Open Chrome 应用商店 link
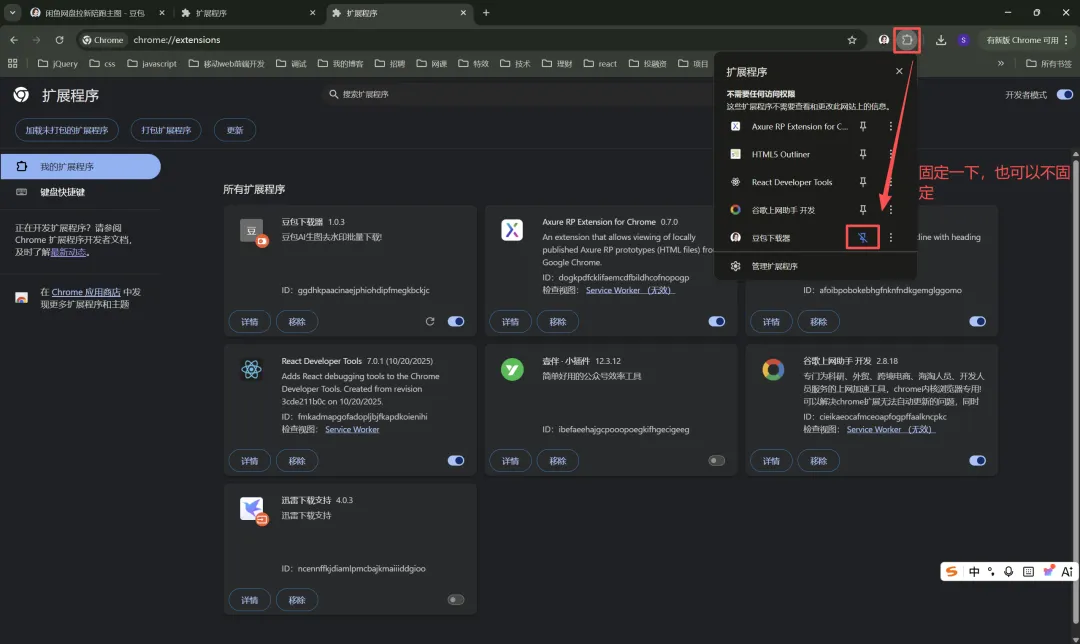1080x644 pixels. pyautogui.click(x=86, y=292)
